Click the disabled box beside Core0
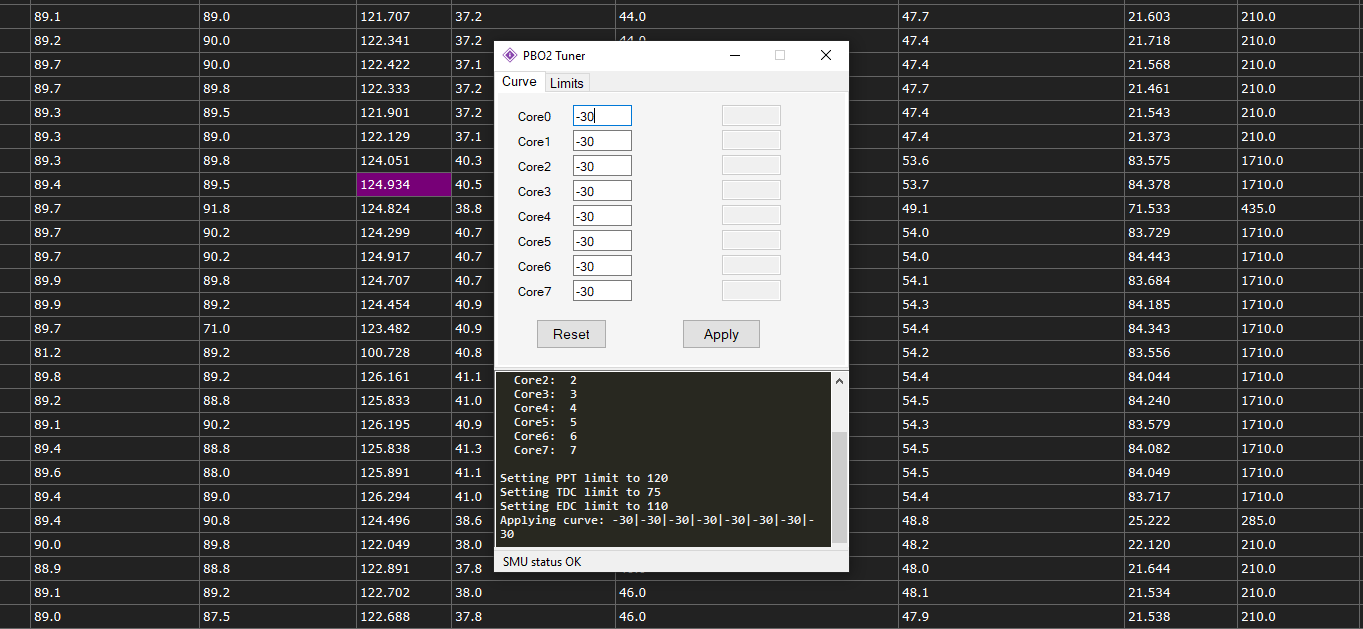Image resolution: width=1363 pixels, height=629 pixels. click(x=751, y=117)
